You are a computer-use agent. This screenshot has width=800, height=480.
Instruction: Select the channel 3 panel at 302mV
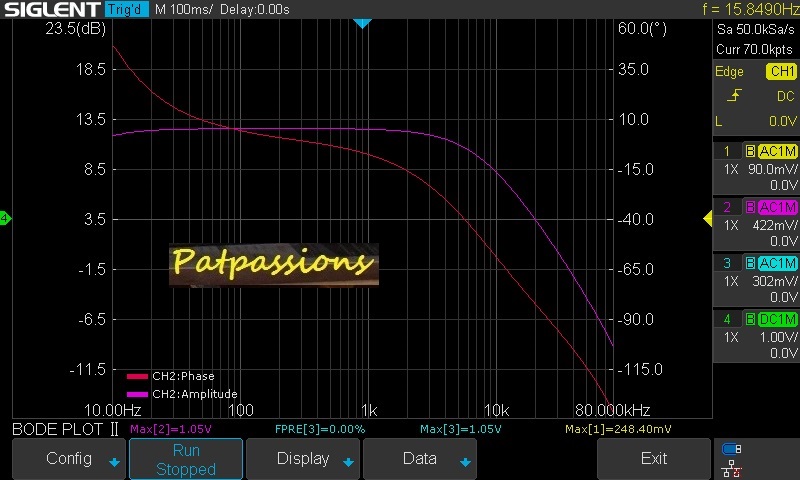[x=755, y=281]
